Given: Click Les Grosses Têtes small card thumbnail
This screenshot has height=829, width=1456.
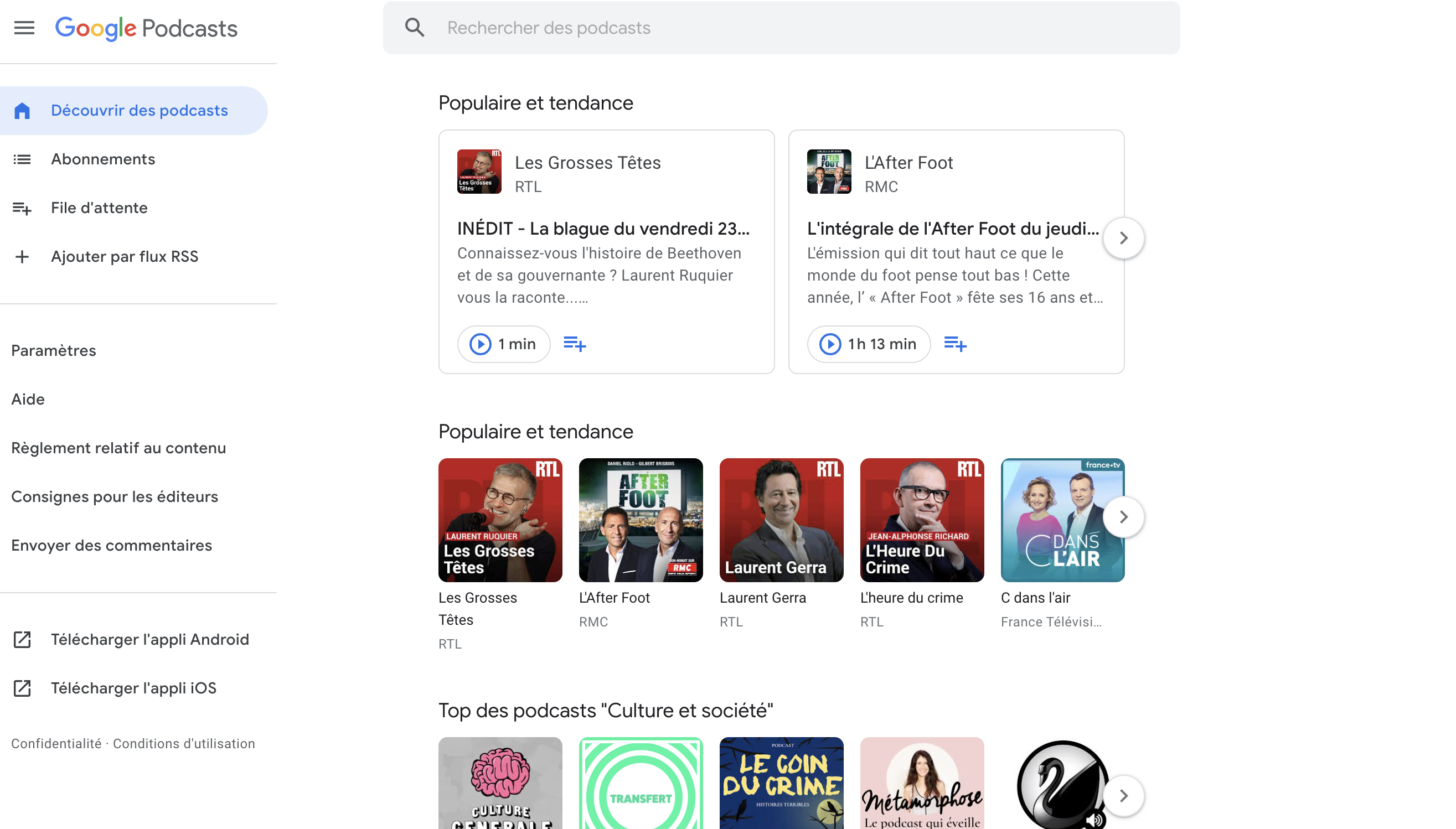Looking at the screenshot, I should [479, 172].
